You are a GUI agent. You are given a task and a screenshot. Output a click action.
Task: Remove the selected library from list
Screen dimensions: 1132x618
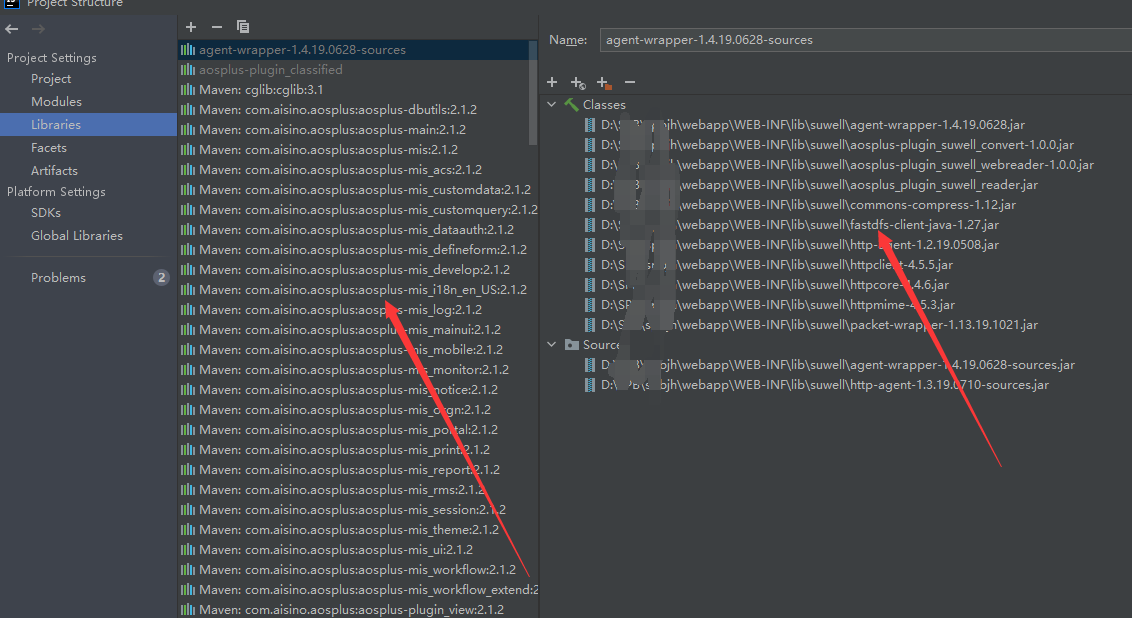[217, 27]
